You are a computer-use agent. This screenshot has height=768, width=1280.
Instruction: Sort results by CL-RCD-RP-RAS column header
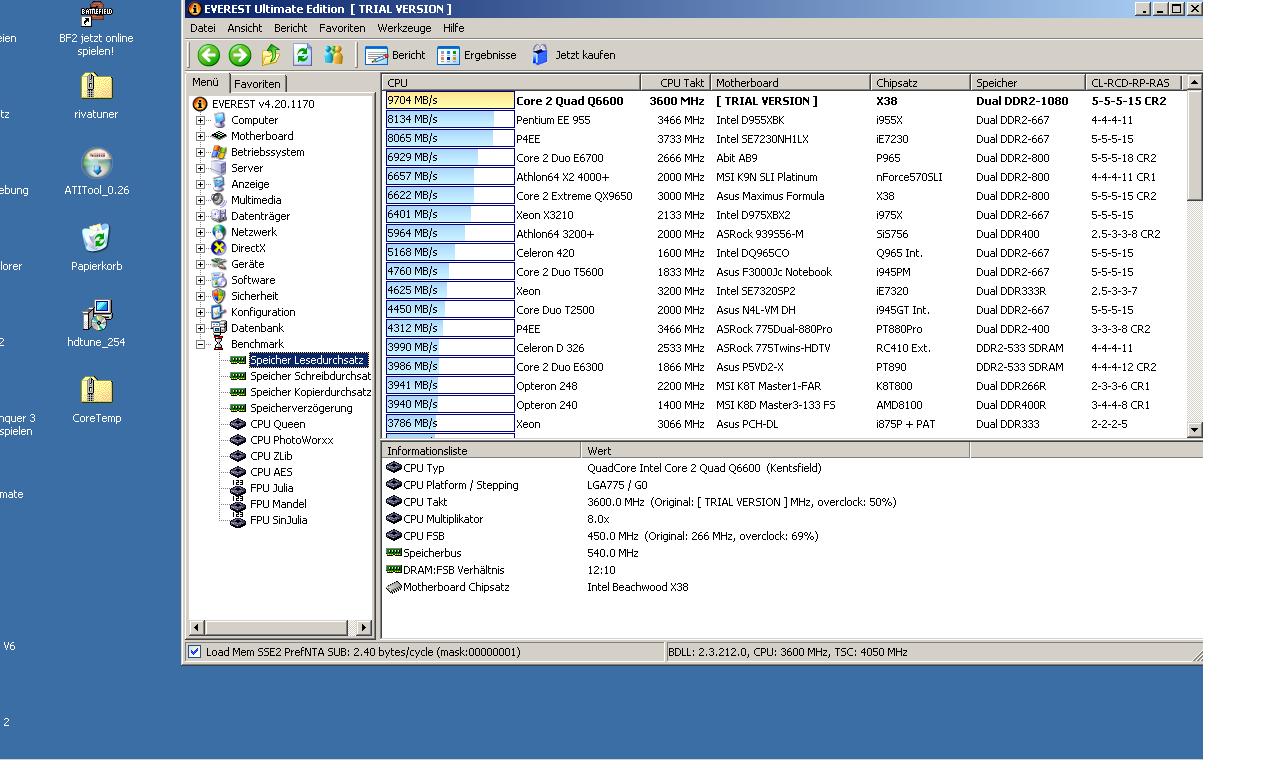click(x=1133, y=83)
